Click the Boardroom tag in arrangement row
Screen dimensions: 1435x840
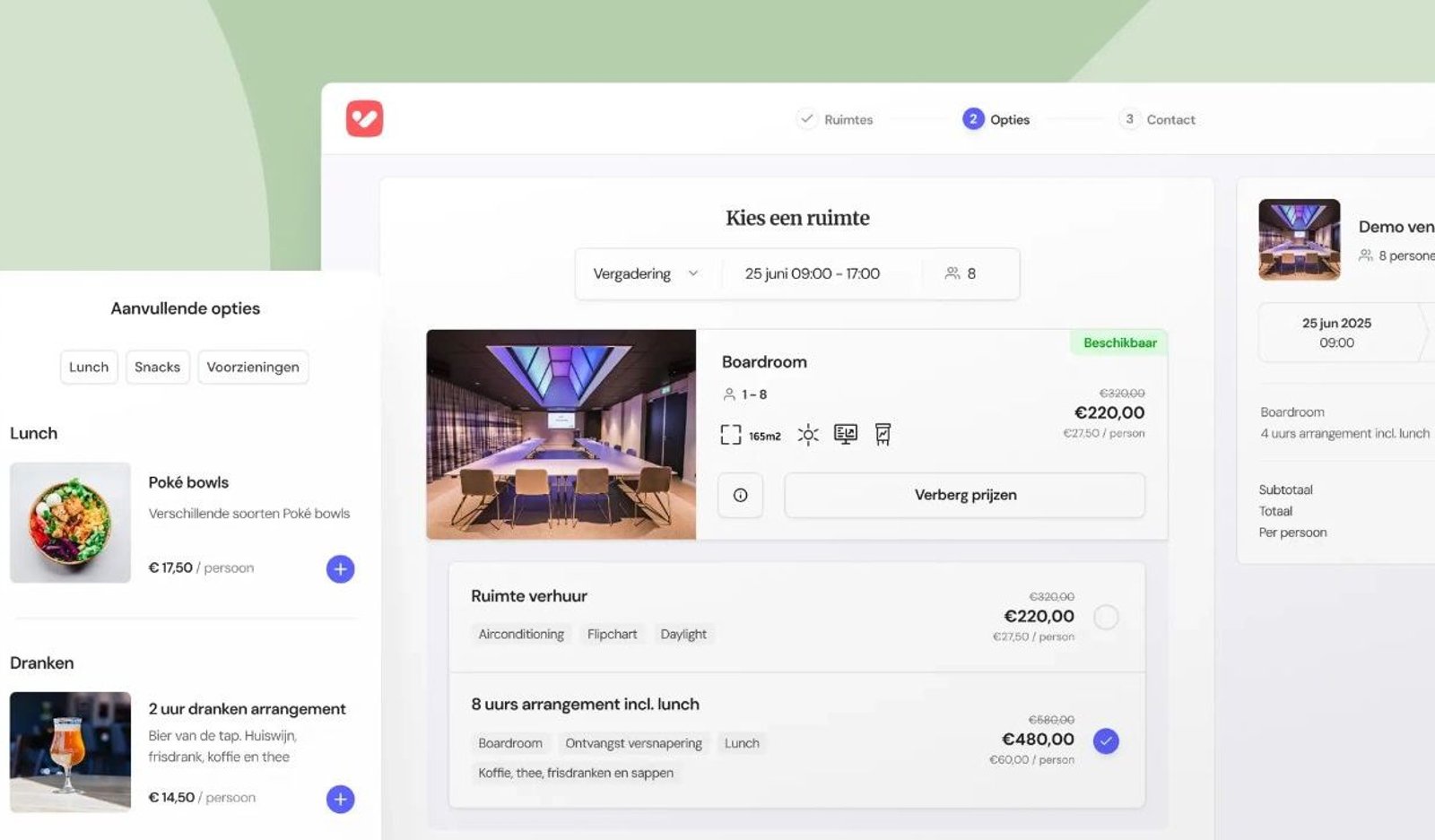510,743
